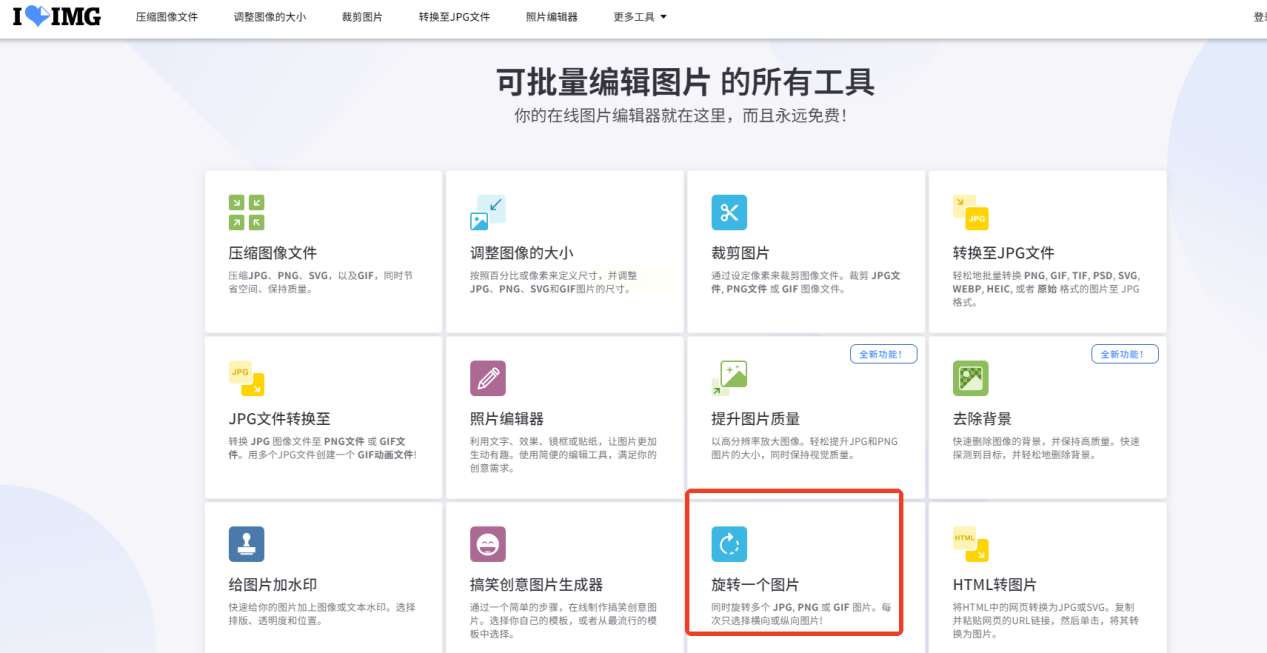The height and width of the screenshot is (653, 1267).
Task: Open 照片编辑器 from the top navigation
Action: click(551, 17)
